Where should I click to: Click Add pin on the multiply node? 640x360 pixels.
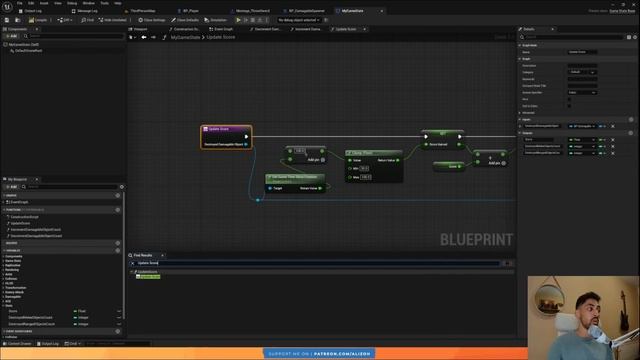(316, 160)
